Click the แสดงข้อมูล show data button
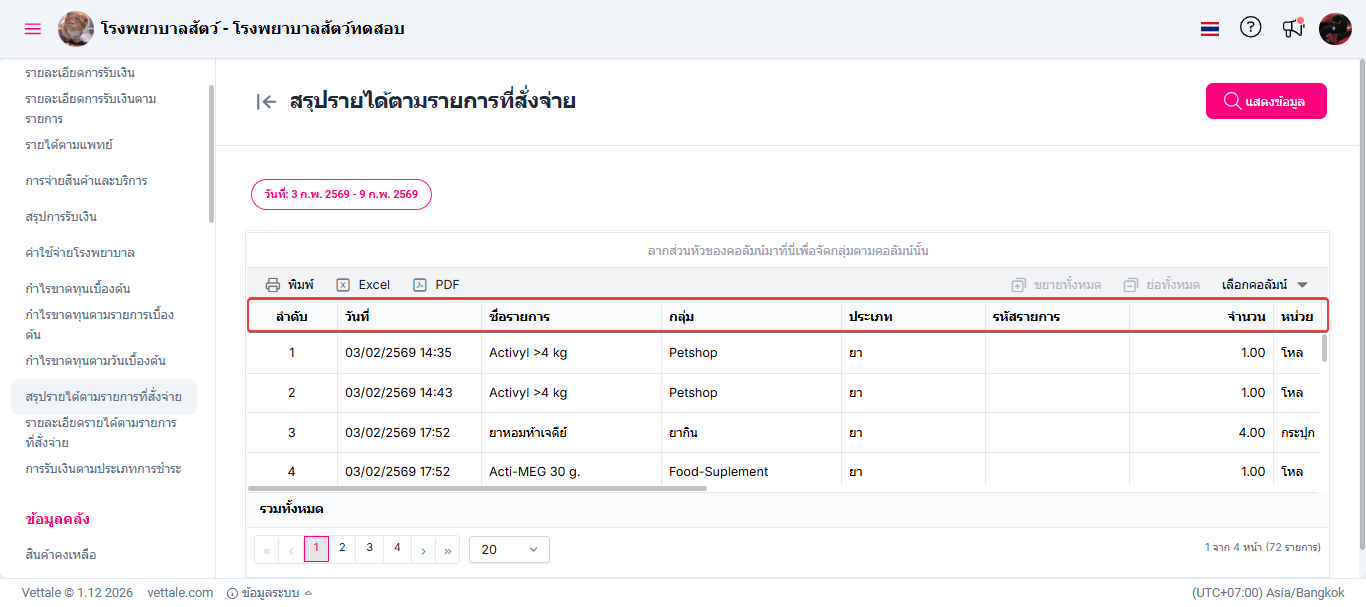The width and height of the screenshot is (1366, 607). [1266, 101]
